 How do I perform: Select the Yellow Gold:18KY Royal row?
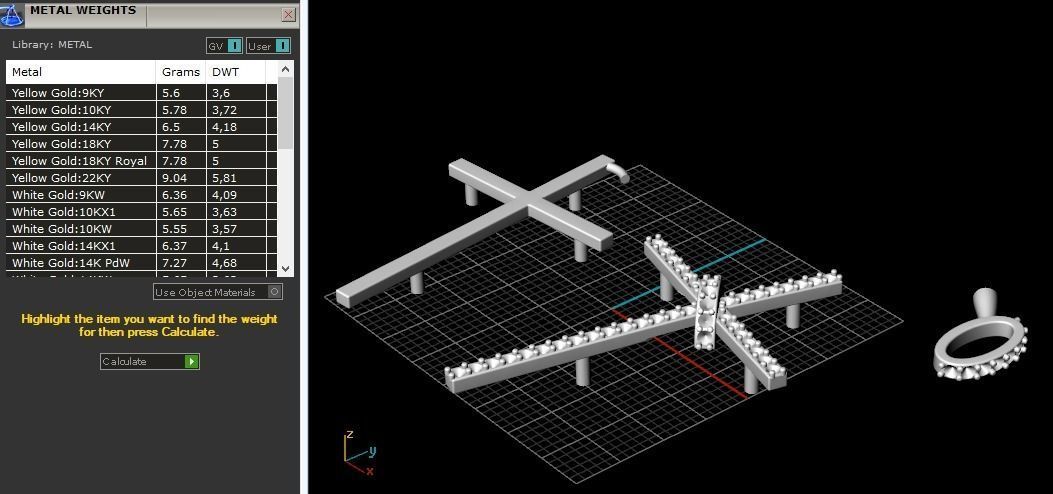point(141,160)
